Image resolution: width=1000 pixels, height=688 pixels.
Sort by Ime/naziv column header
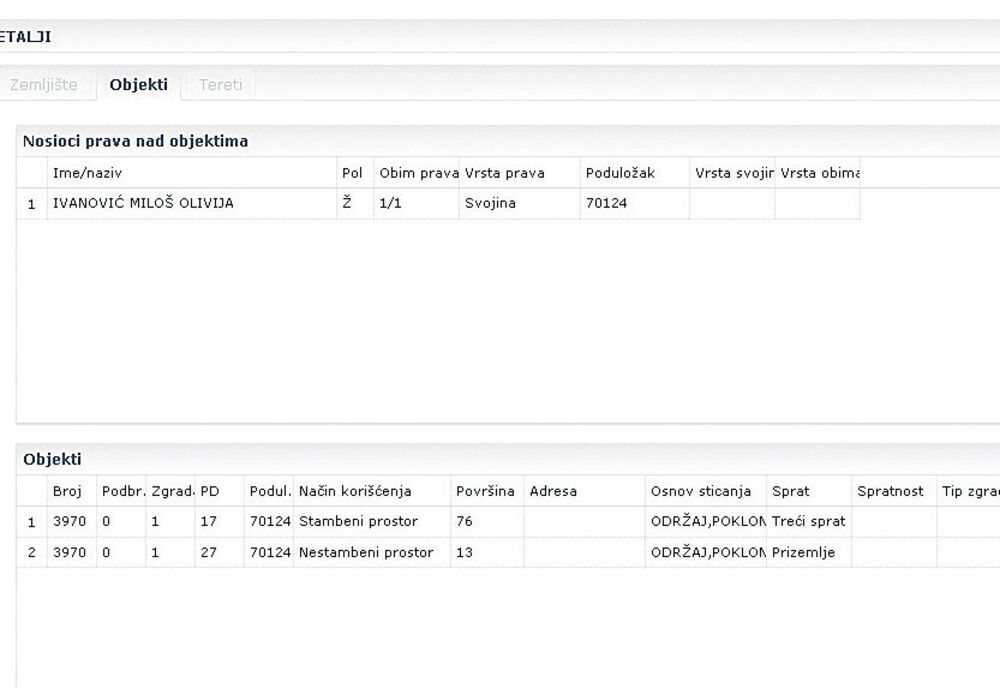point(87,173)
